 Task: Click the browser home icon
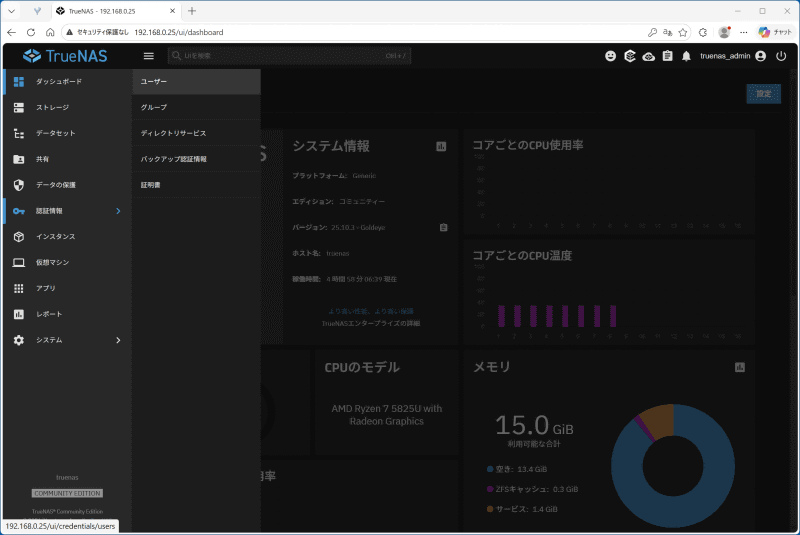tap(50, 32)
